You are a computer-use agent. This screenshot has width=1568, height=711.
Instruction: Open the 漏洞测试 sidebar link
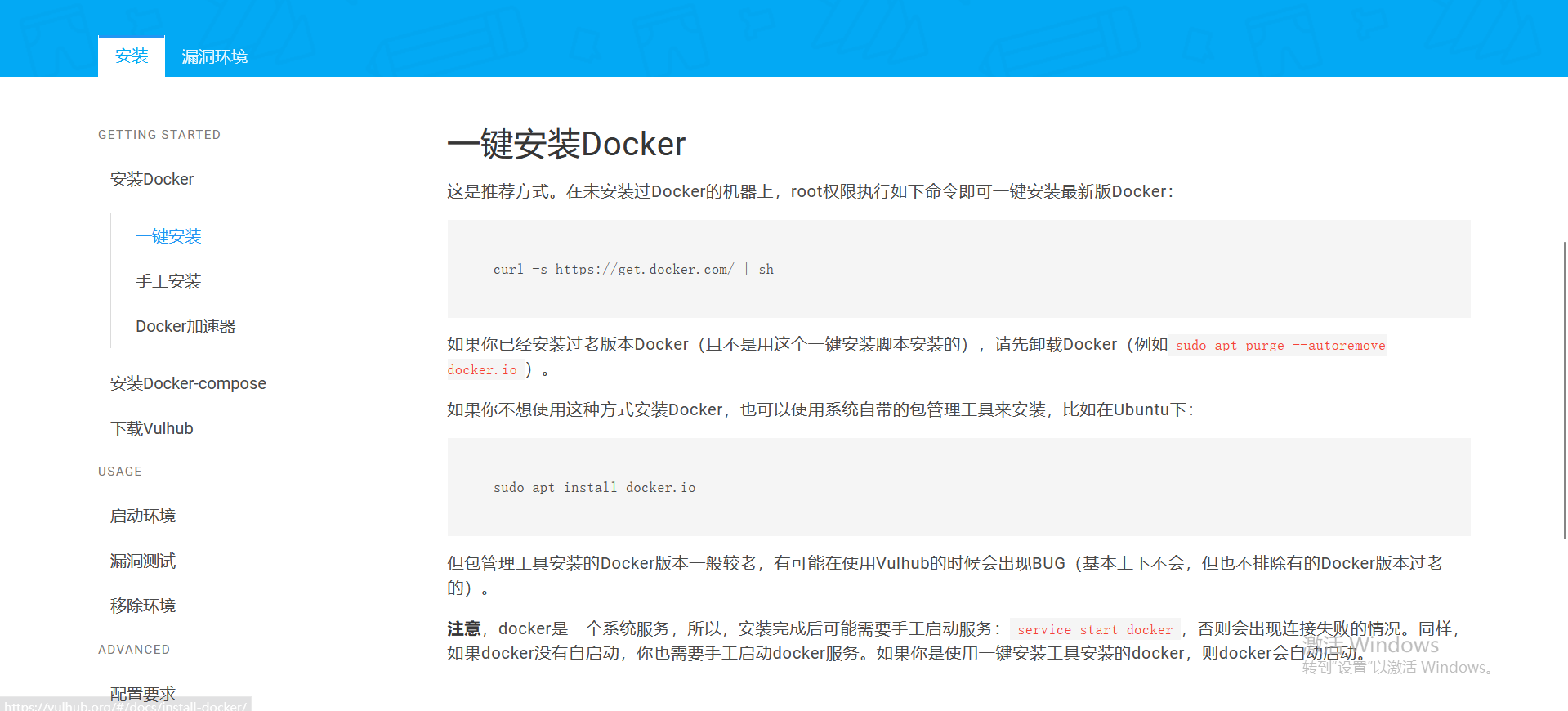tap(143, 561)
